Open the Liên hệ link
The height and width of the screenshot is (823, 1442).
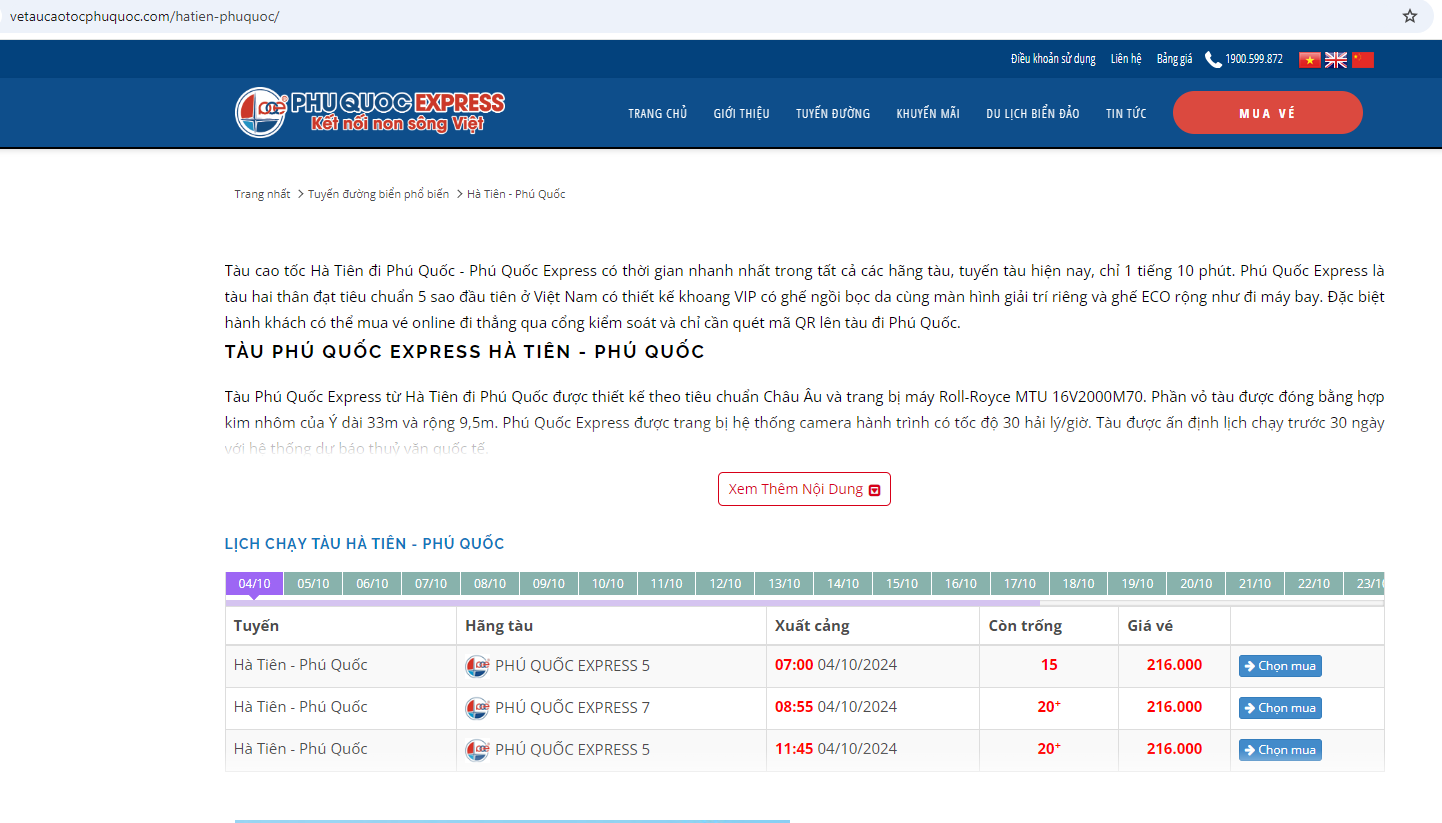pyautogui.click(x=1126, y=59)
